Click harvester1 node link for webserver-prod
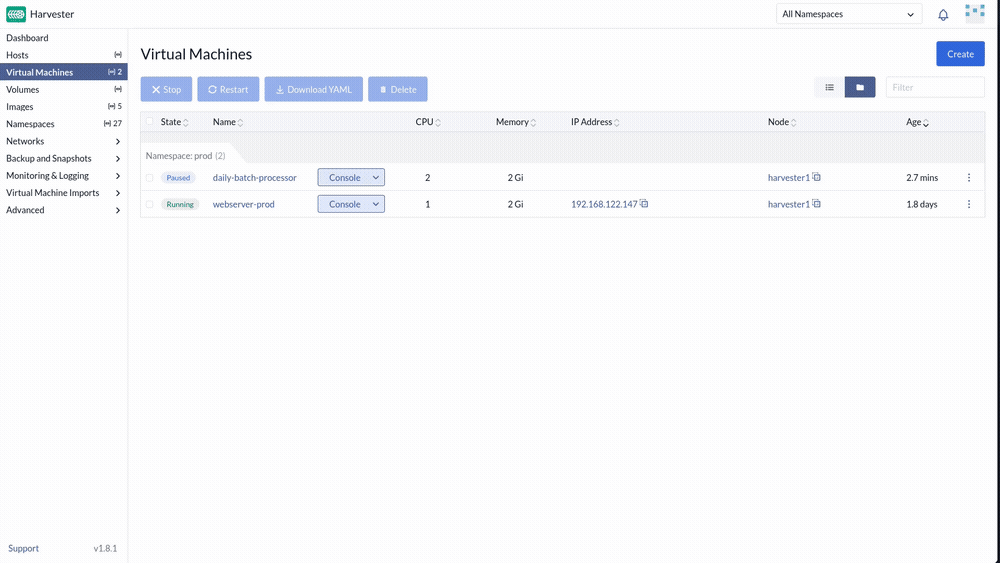The width and height of the screenshot is (1000, 563). 788,204
